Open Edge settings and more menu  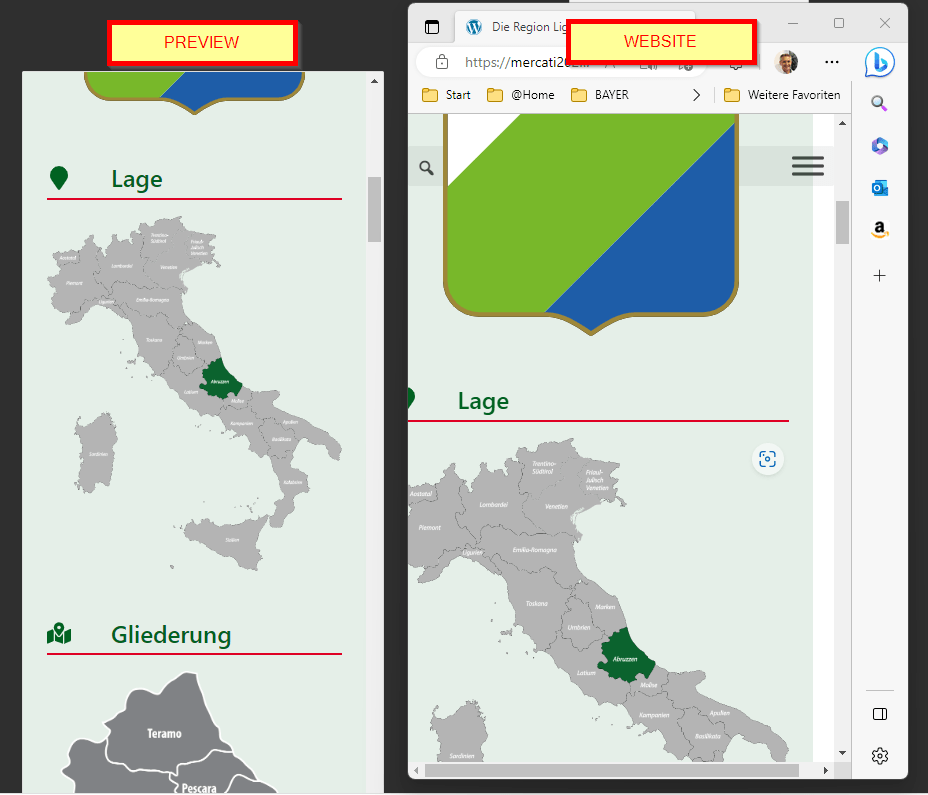831,62
